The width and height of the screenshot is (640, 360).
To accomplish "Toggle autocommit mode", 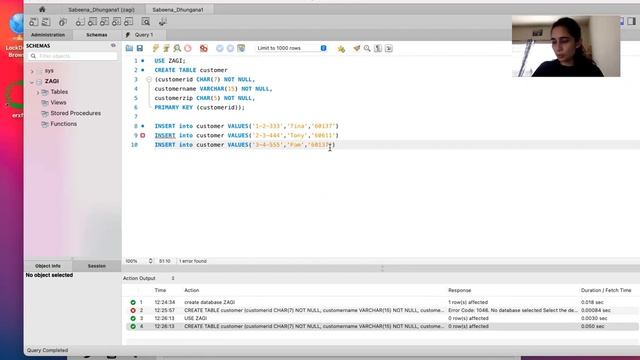I will 241,48.
